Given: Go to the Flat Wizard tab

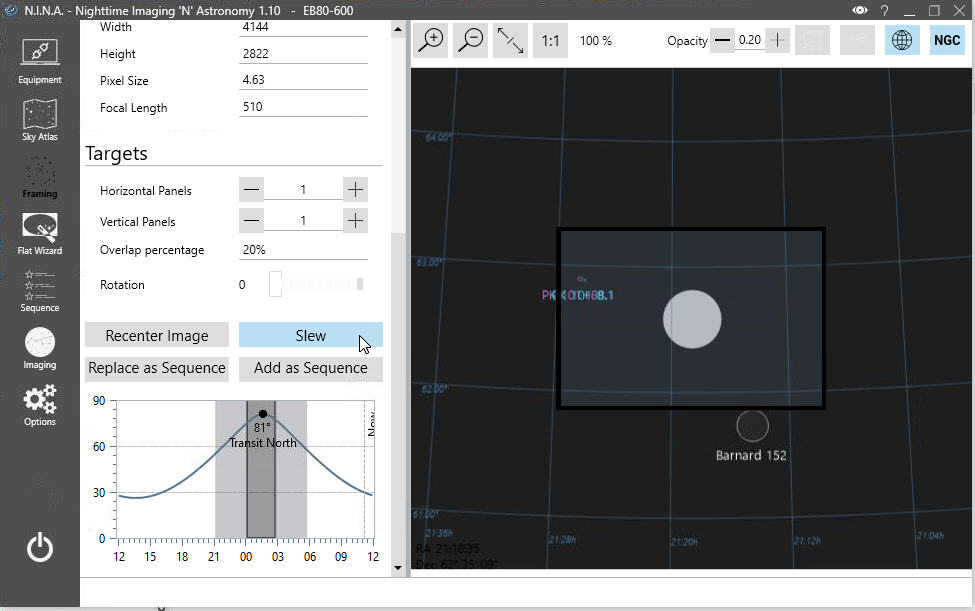Looking at the screenshot, I should (x=40, y=233).
